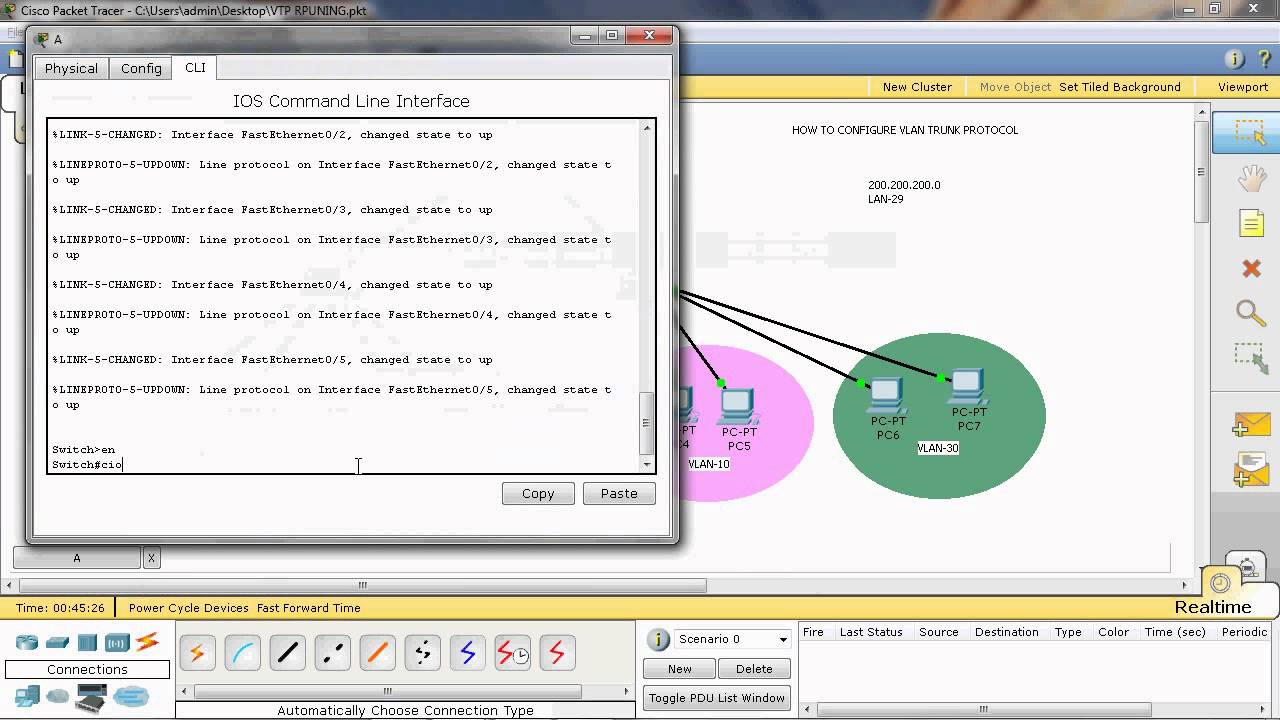Pick the orange Fiber cable
The image size is (1280, 720).
(377, 654)
